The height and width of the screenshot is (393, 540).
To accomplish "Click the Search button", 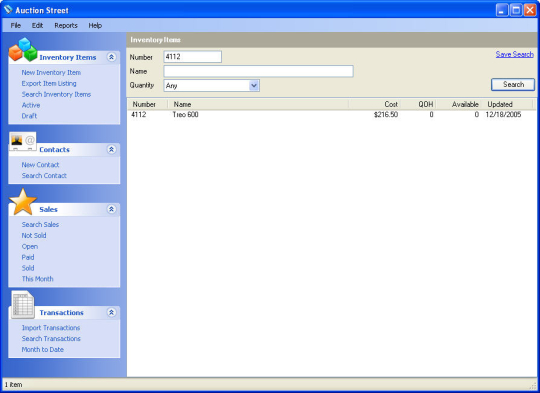I will 513,84.
